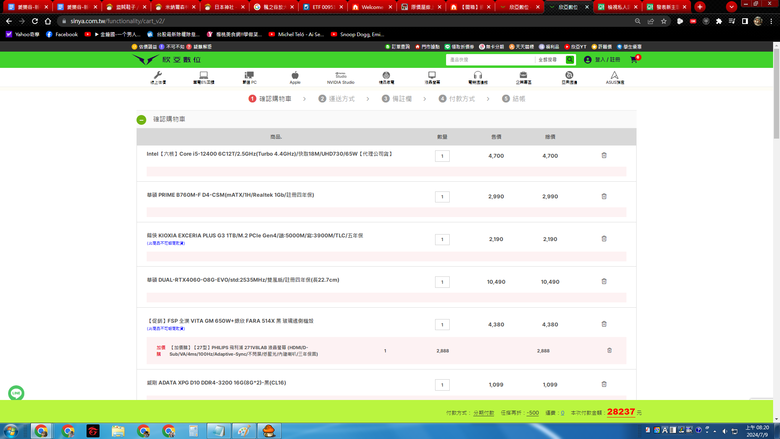This screenshot has width=780, height=439.
Task: Delete the ADATA XPG D10 DDR4-3200 item
Action: 604,384
